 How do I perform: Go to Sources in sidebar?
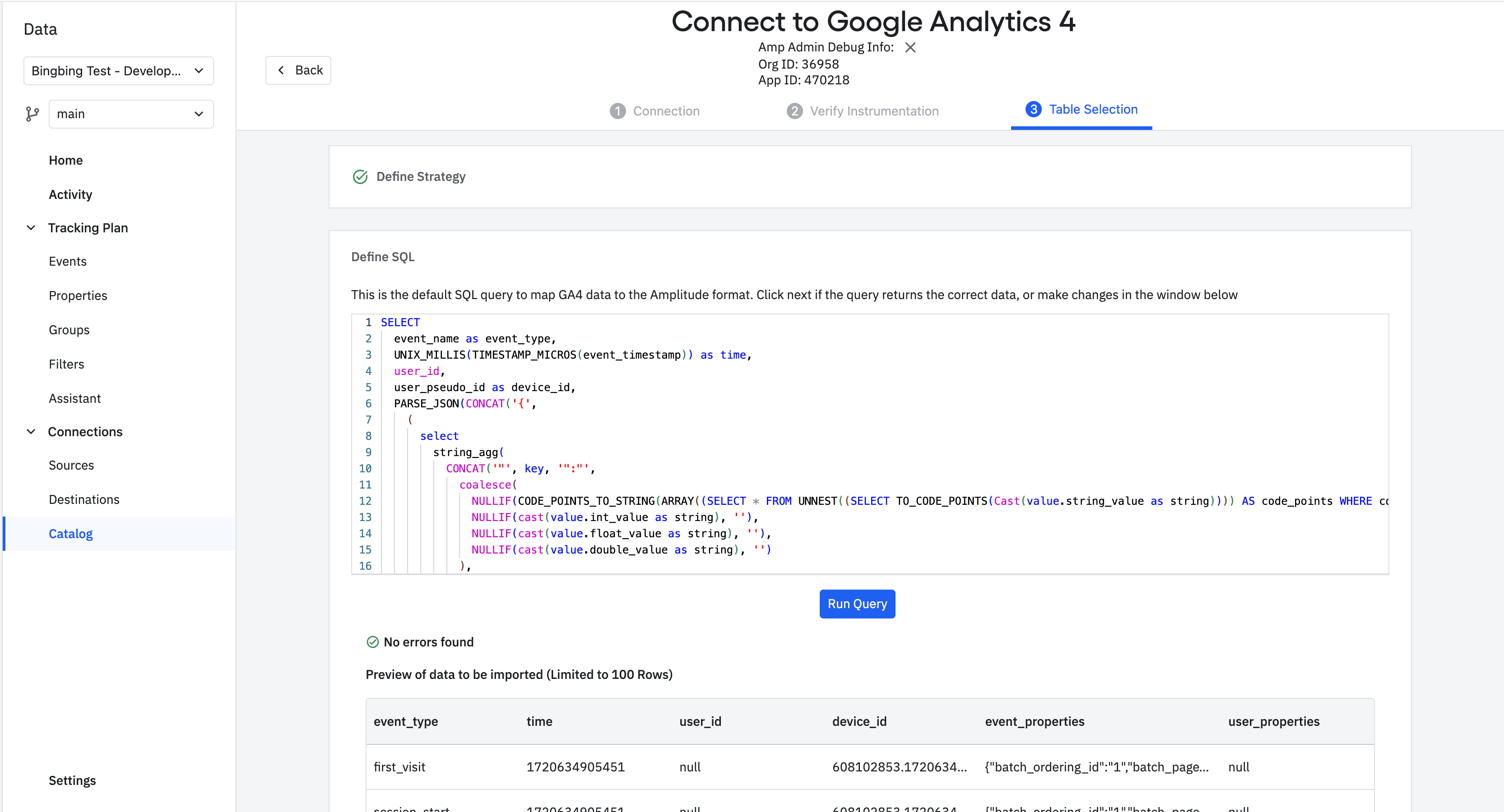[x=71, y=465]
